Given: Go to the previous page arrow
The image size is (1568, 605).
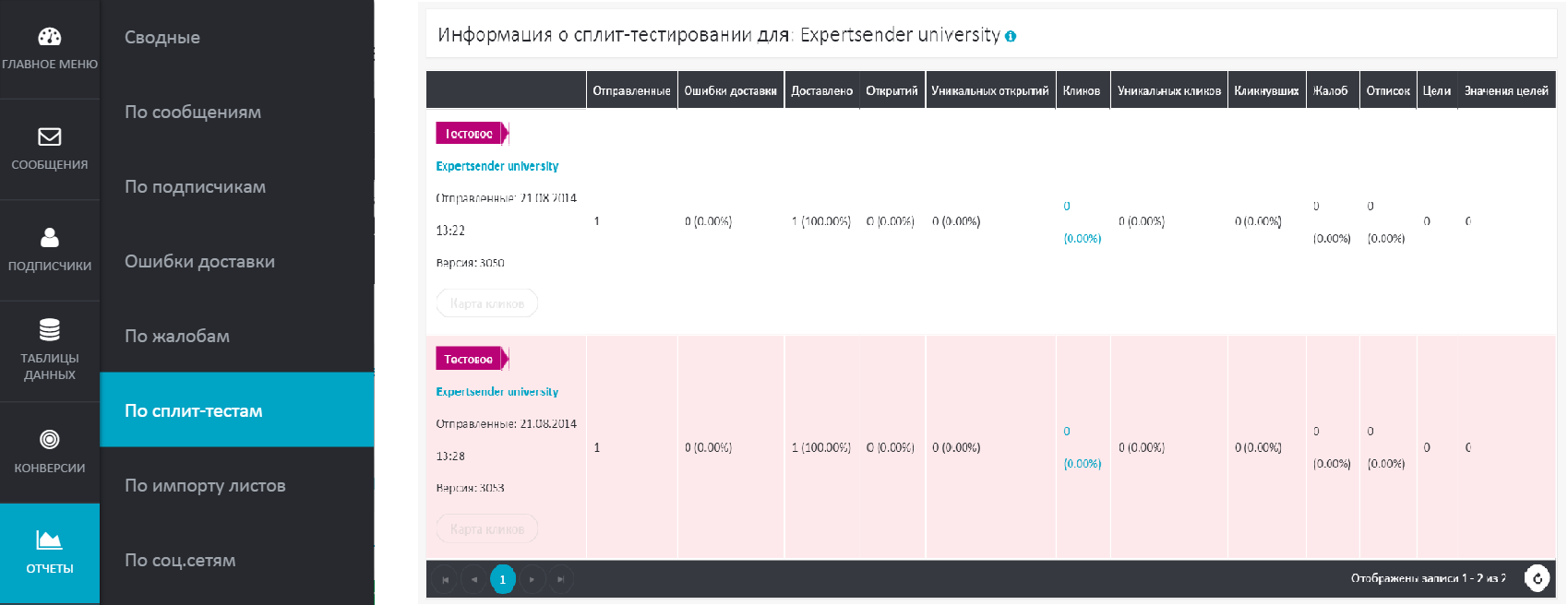Looking at the screenshot, I should tap(473, 579).
